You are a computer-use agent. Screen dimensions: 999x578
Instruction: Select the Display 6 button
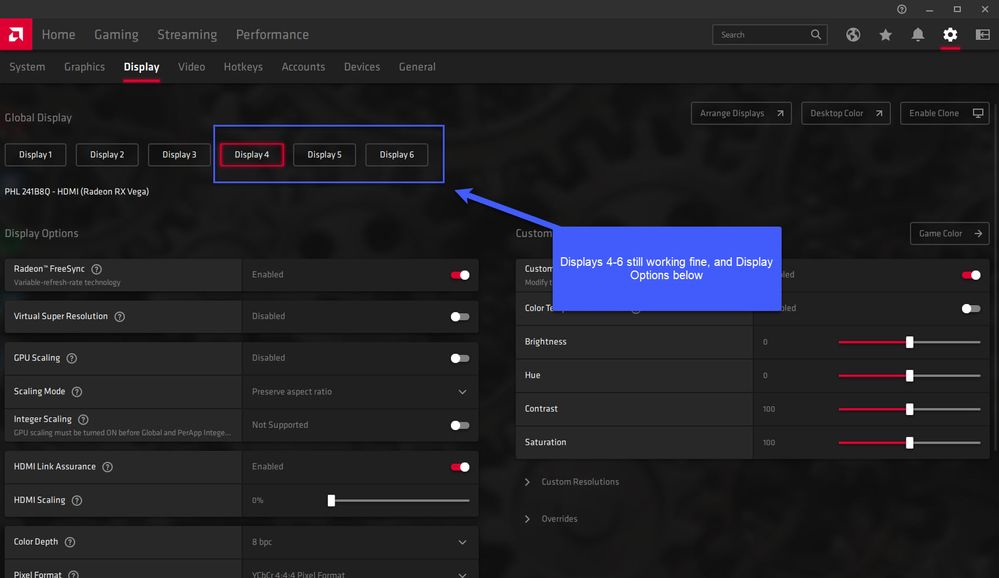click(x=396, y=155)
